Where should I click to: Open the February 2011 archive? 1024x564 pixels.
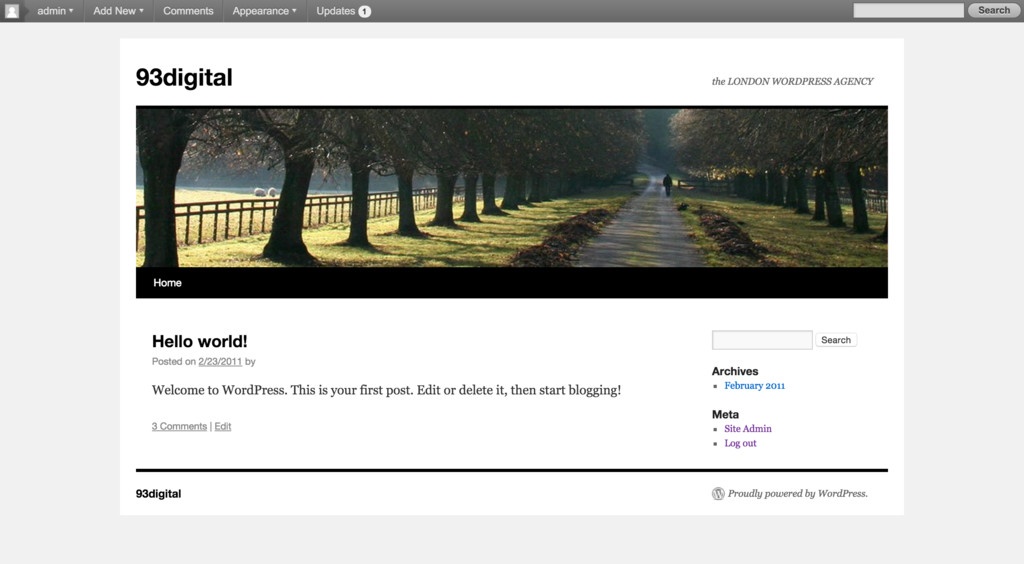click(754, 386)
